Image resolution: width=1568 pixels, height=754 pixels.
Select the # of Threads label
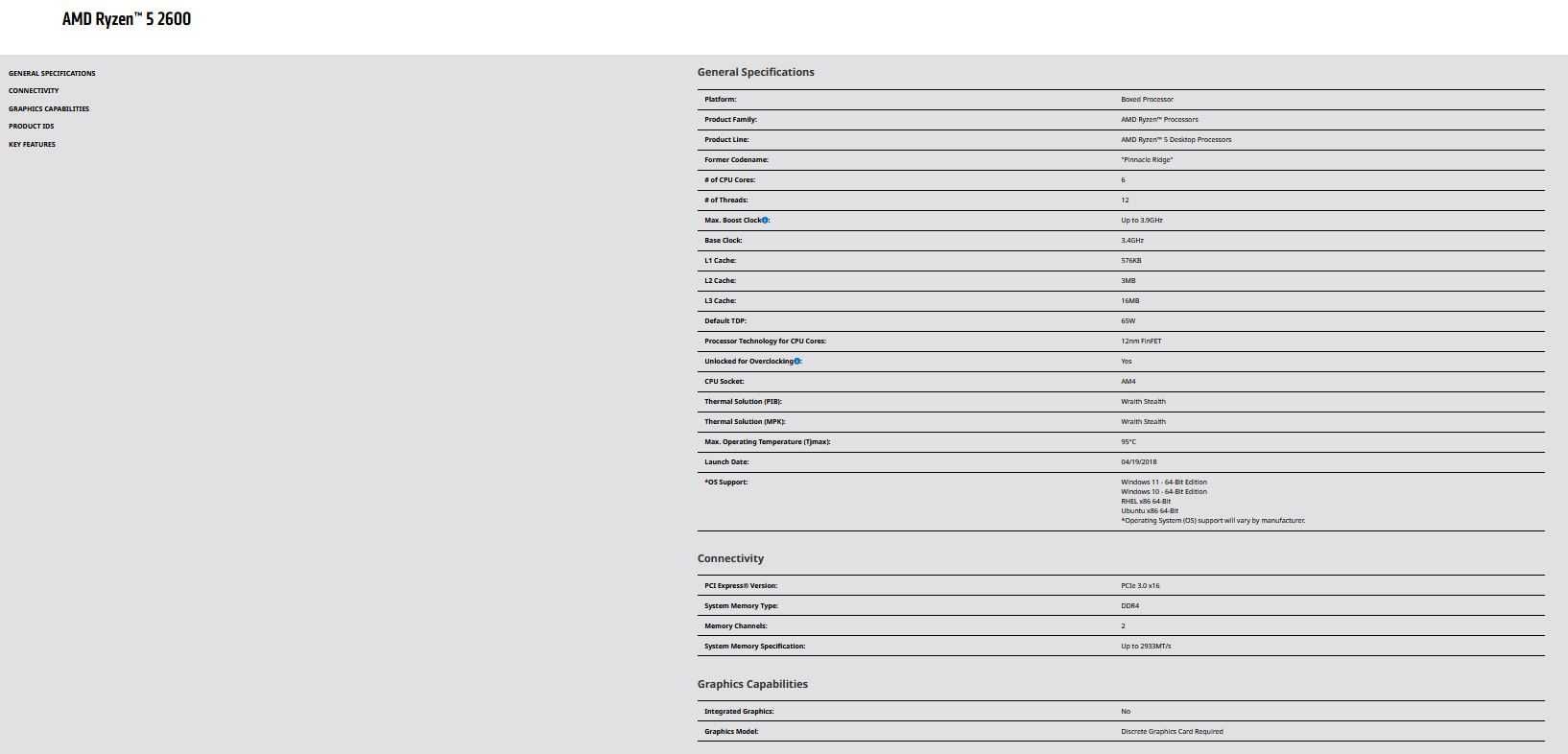[x=725, y=200]
